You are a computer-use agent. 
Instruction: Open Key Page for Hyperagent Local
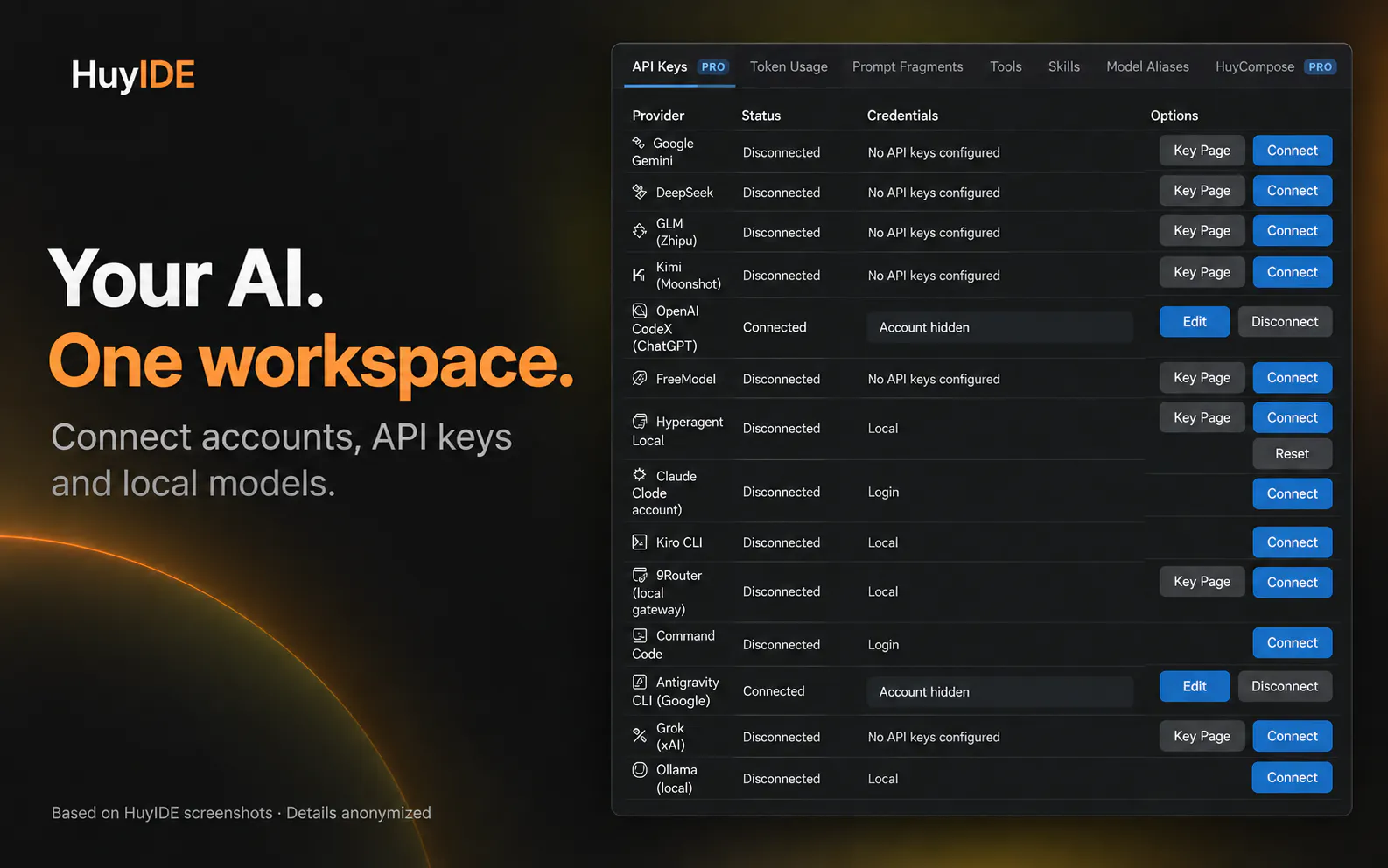coord(1202,418)
